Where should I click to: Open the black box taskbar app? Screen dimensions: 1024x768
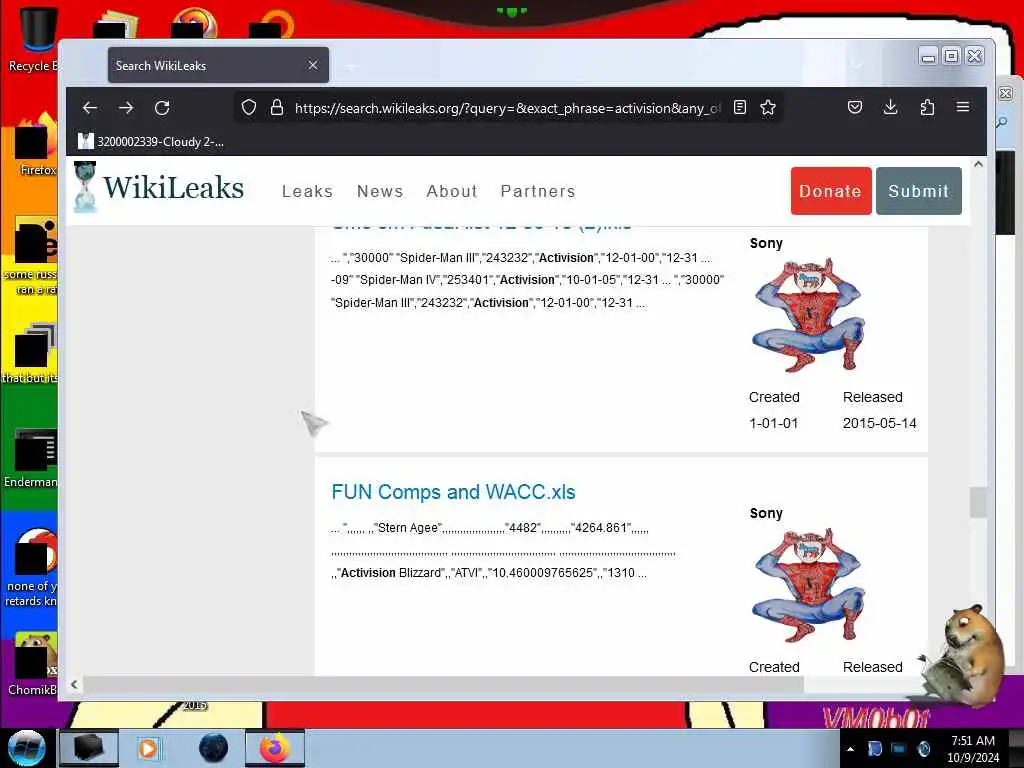(89, 748)
